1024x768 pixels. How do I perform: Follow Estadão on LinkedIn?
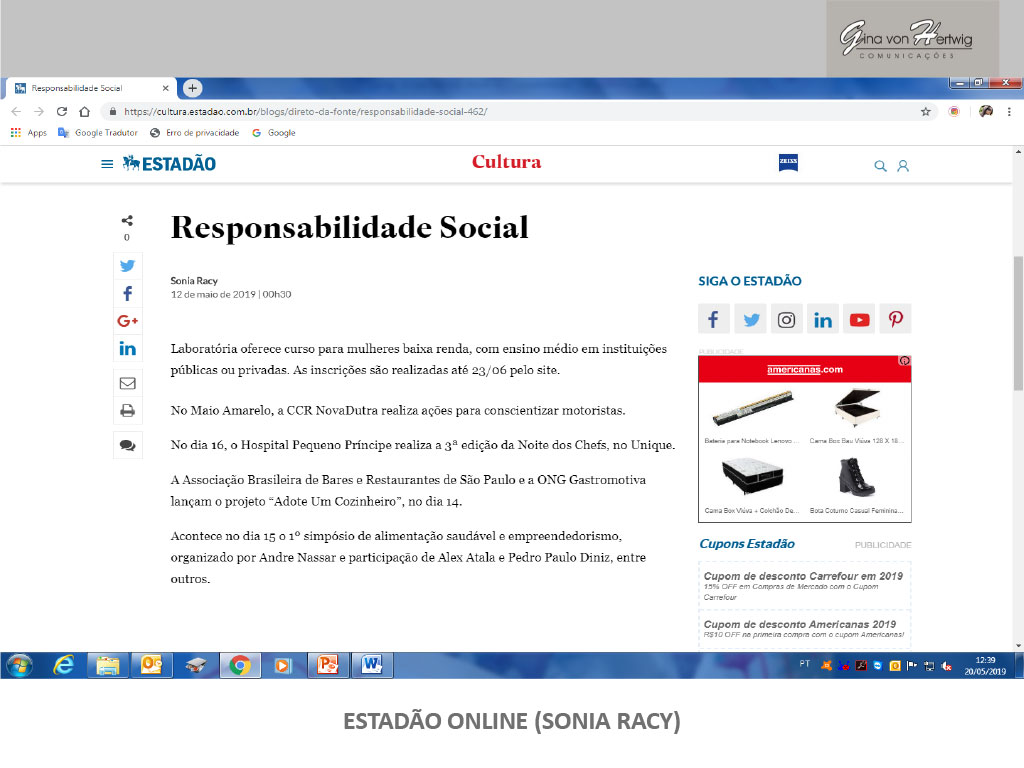(x=823, y=319)
